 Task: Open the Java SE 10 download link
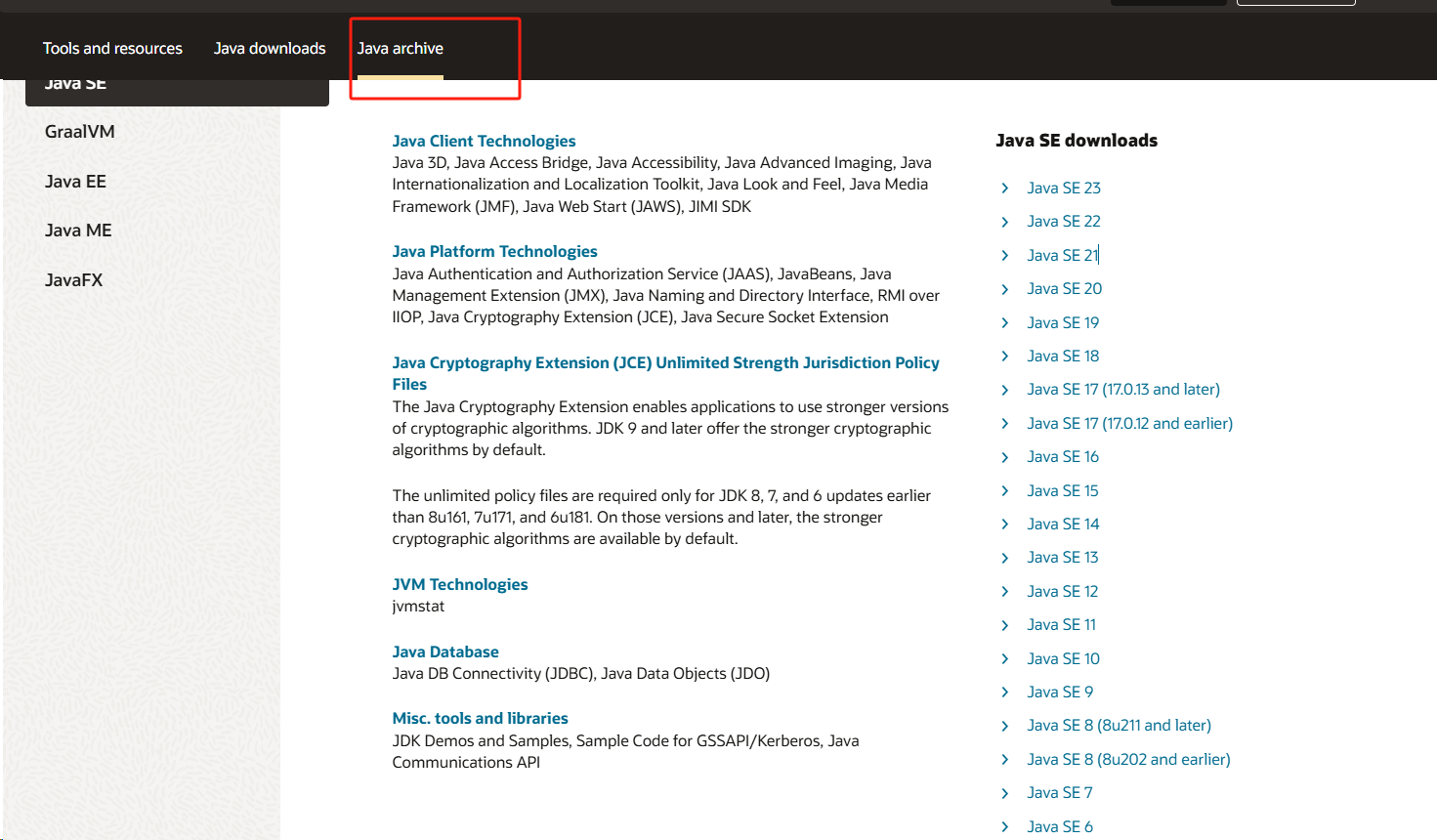pyautogui.click(x=1063, y=658)
